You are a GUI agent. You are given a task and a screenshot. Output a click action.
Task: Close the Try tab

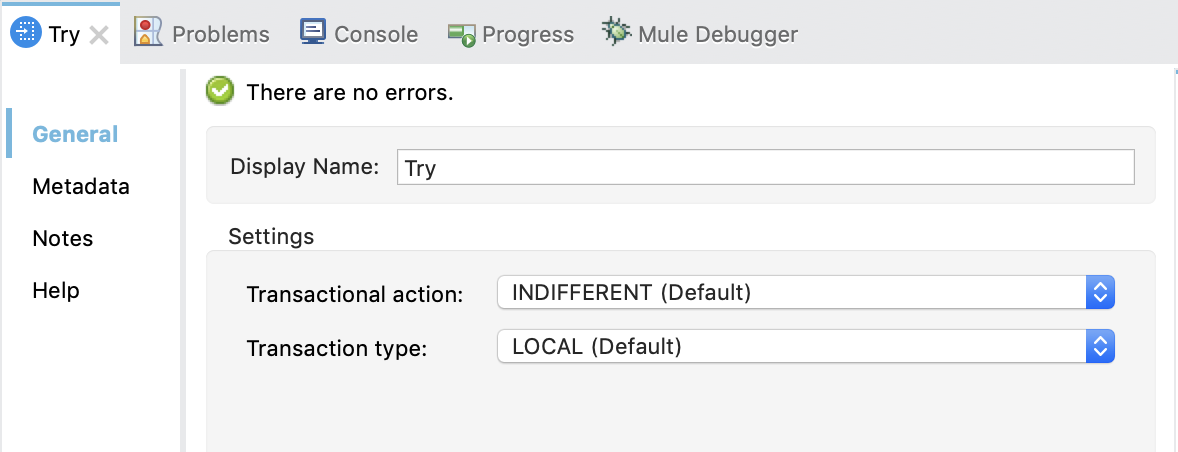(x=99, y=35)
